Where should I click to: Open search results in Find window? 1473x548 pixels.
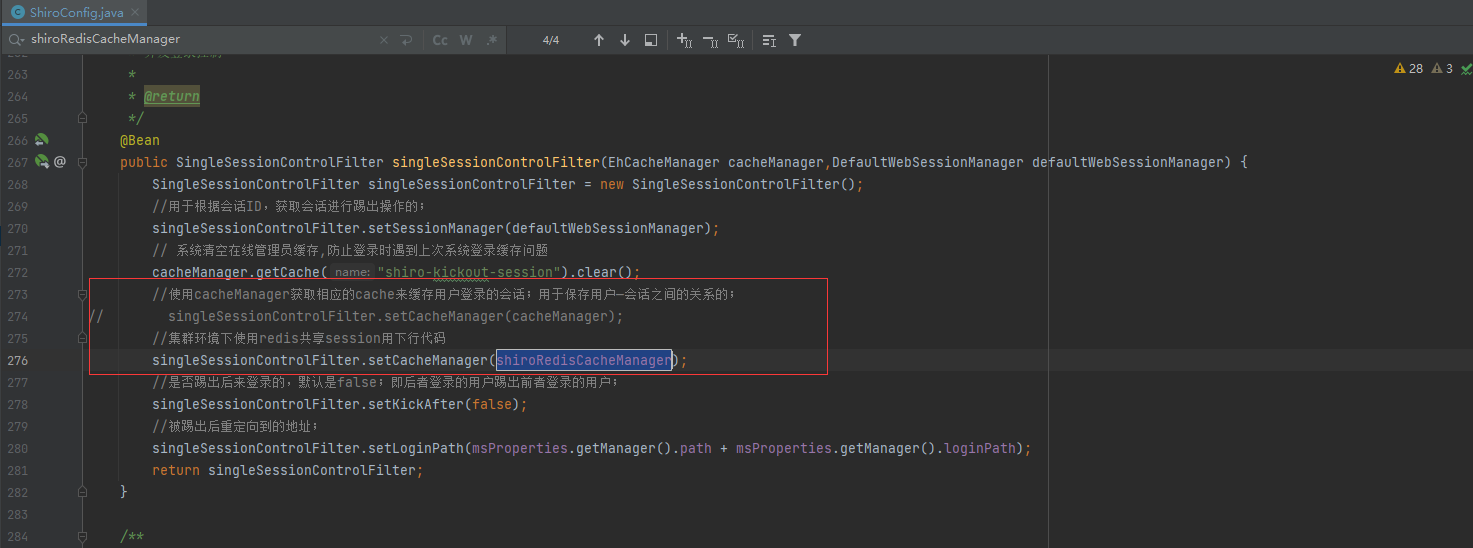(651, 40)
